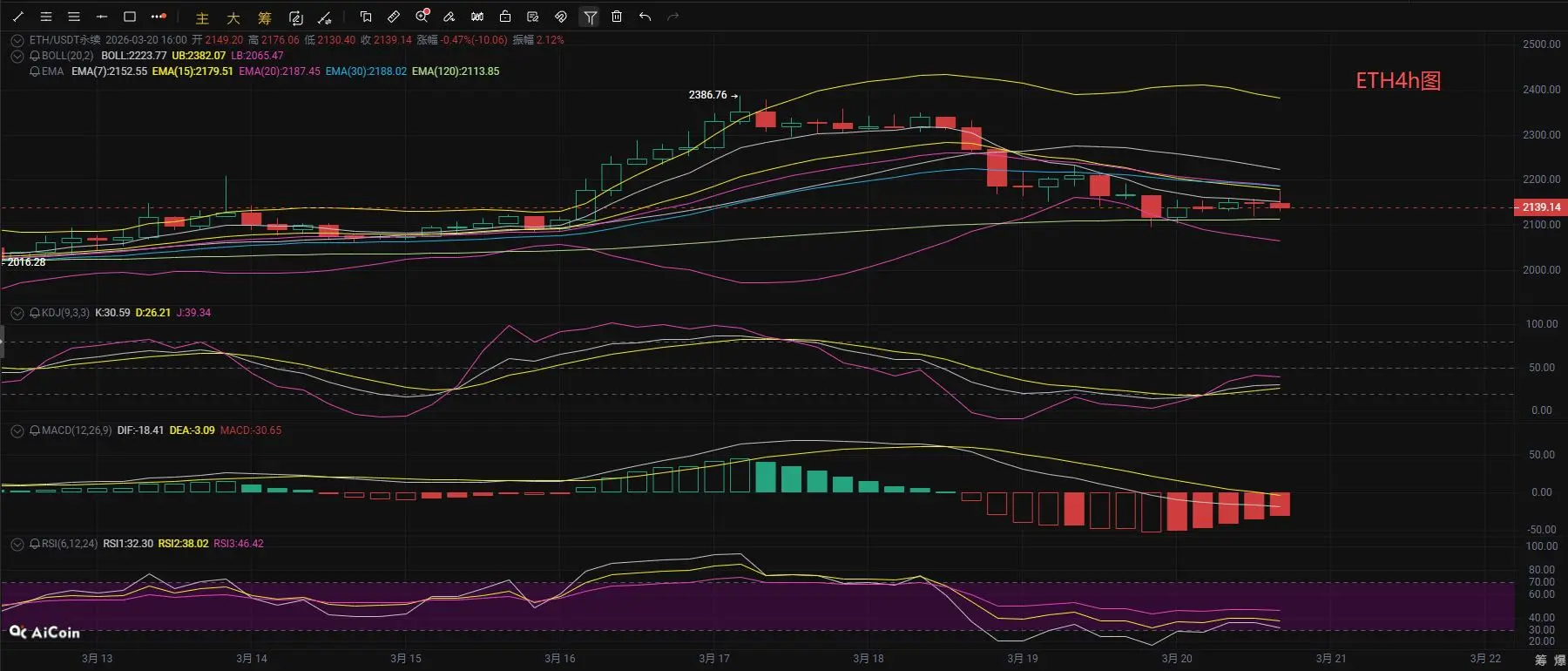The image size is (1568, 671).
Task: Click the RSI alert bell icon
Action: (35, 544)
